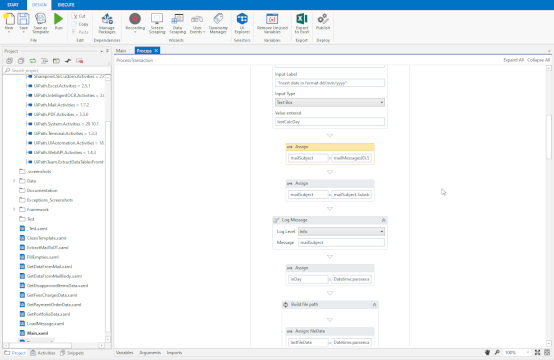Click the Cut command
This screenshot has width=554, height=360.
[78, 16]
